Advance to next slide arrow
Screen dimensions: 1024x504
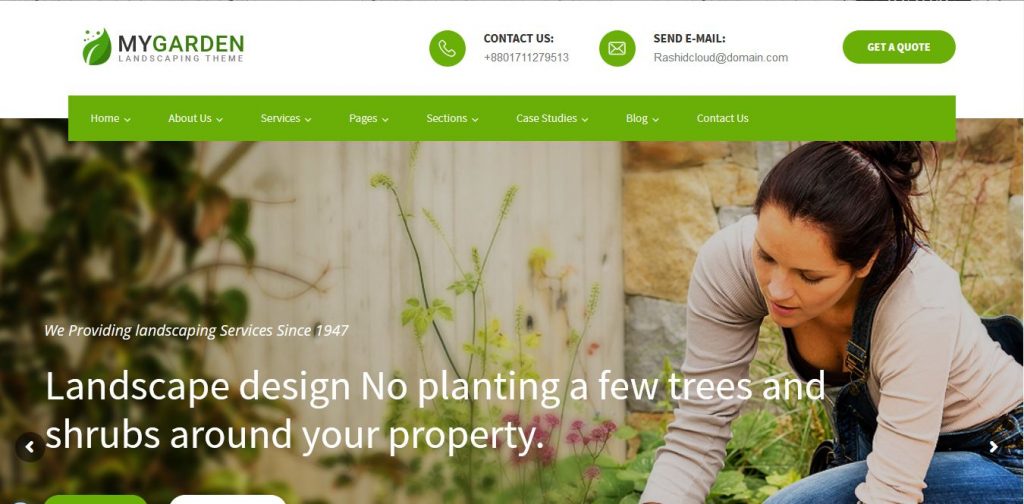pyautogui.click(x=993, y=447)
